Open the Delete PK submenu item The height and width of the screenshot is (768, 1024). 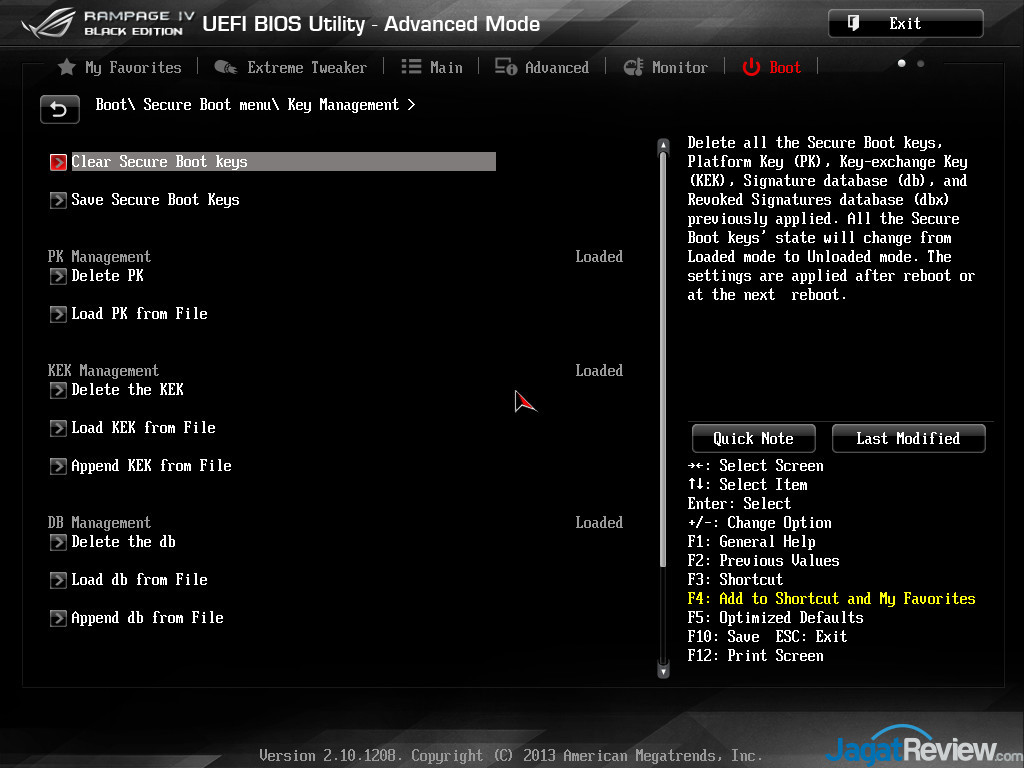click(108, 276)
